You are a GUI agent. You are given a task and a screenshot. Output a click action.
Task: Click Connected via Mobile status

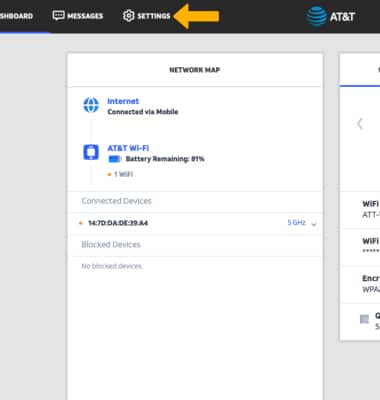(143, 112)
